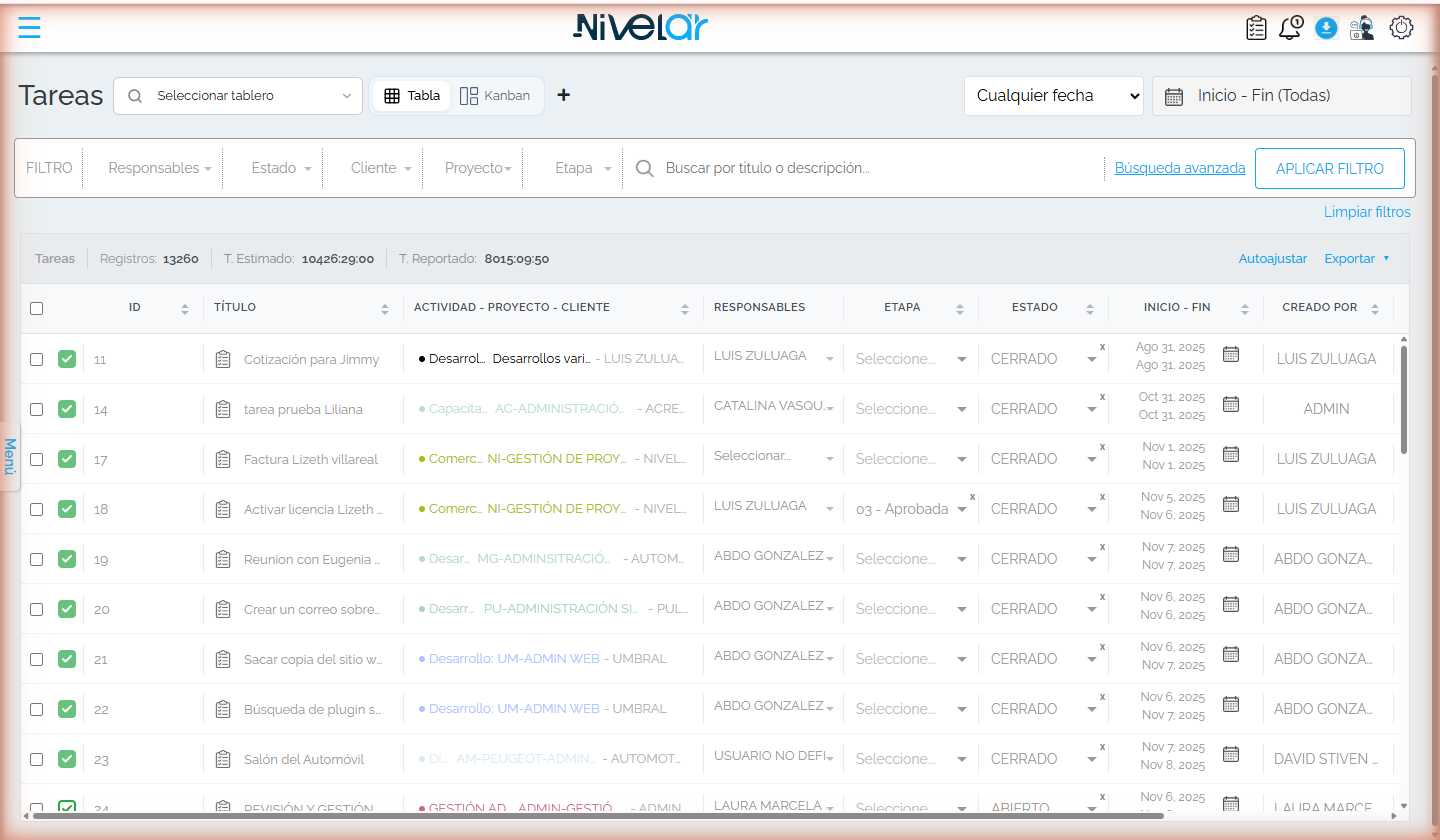Open task icon for Salón del Automóvil

223,759
